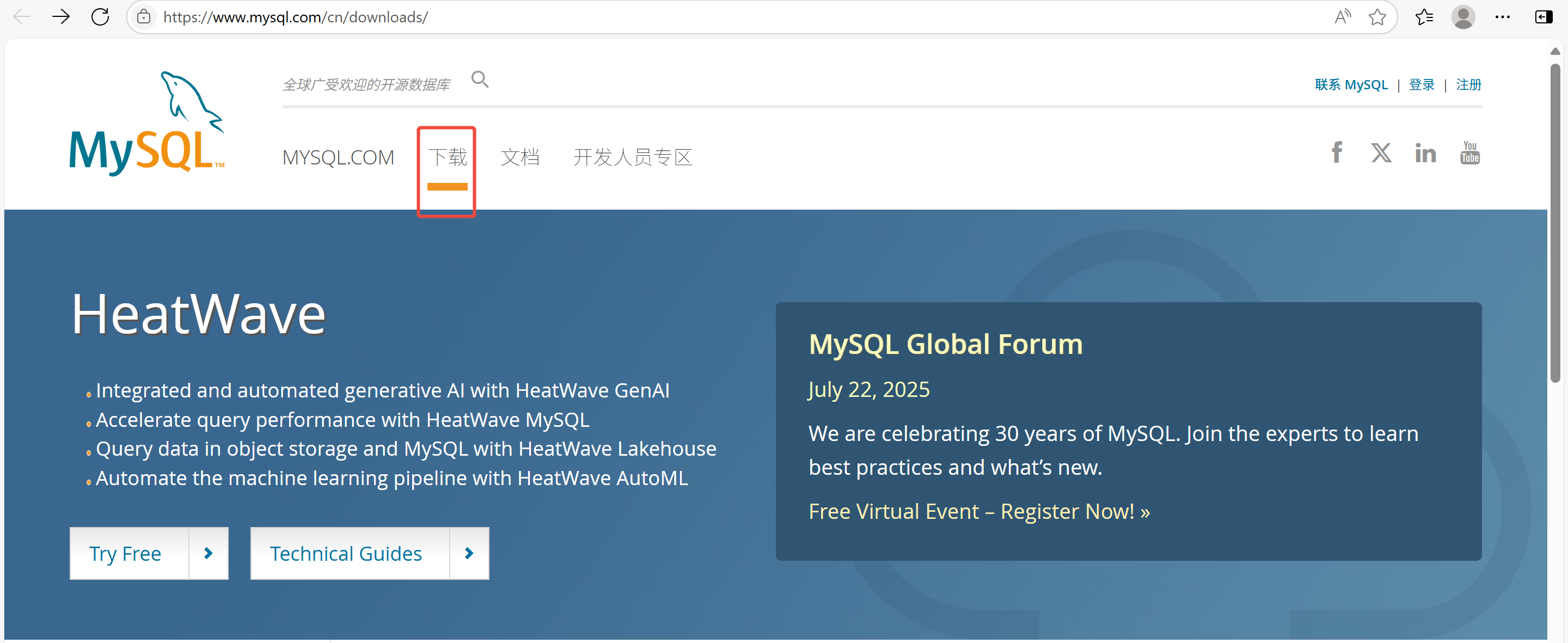Click the 登录 link

pos(1422,84)
